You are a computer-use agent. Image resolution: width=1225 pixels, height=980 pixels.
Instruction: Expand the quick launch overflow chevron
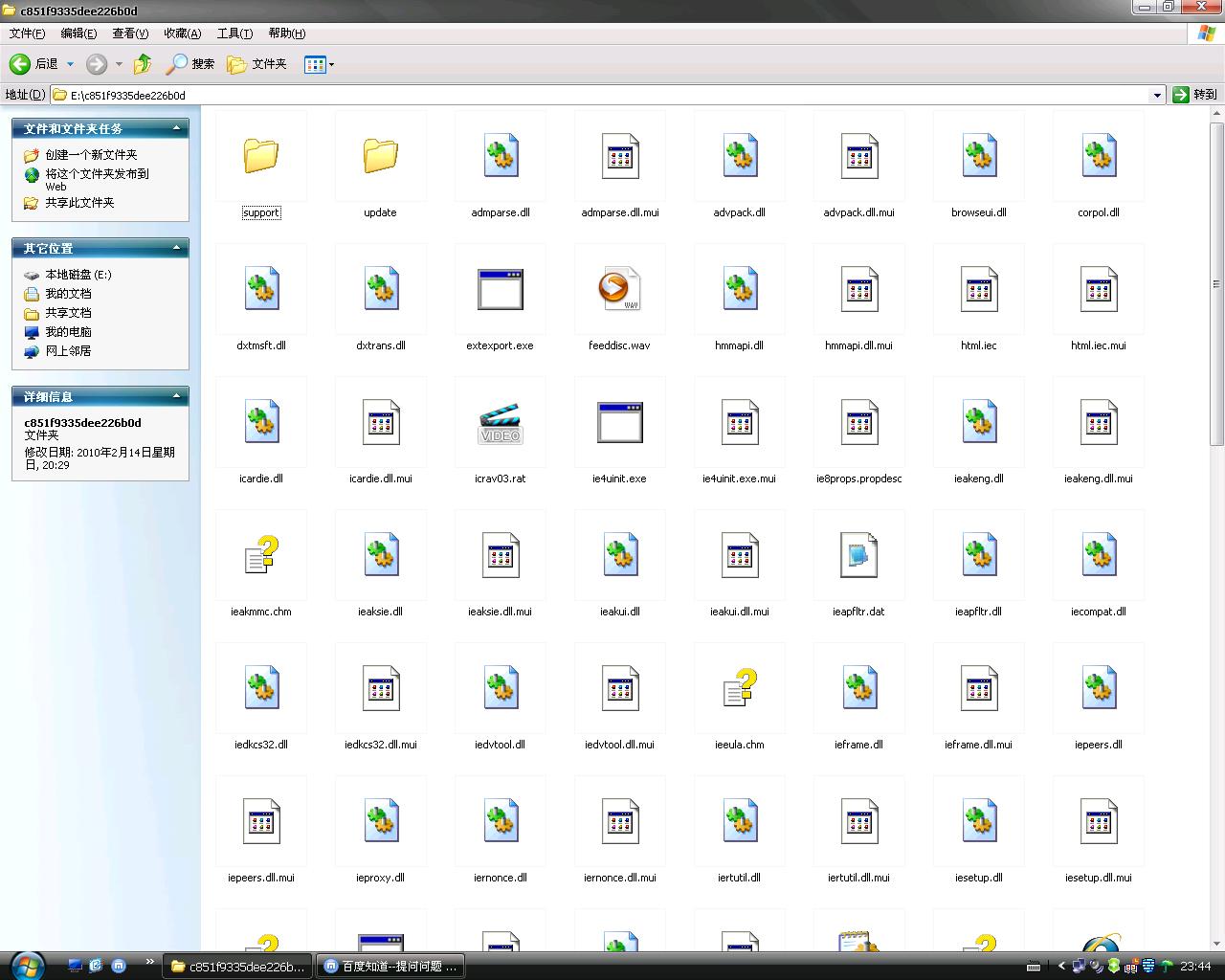pyautogui.click(x=149, y=962)
